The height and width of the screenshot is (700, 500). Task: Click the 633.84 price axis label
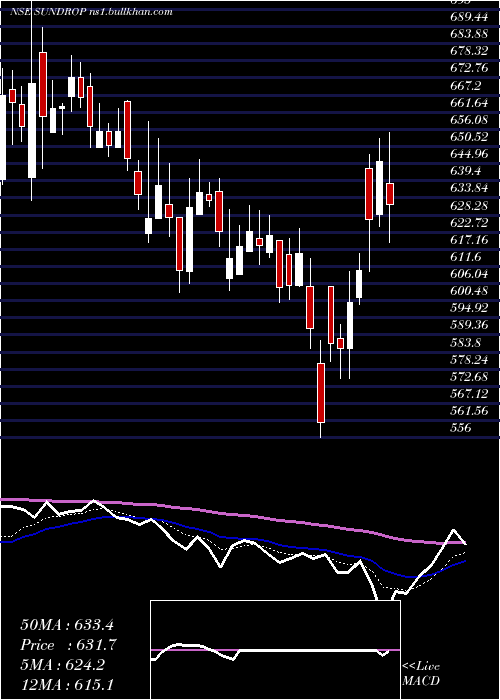click(469, 188)
